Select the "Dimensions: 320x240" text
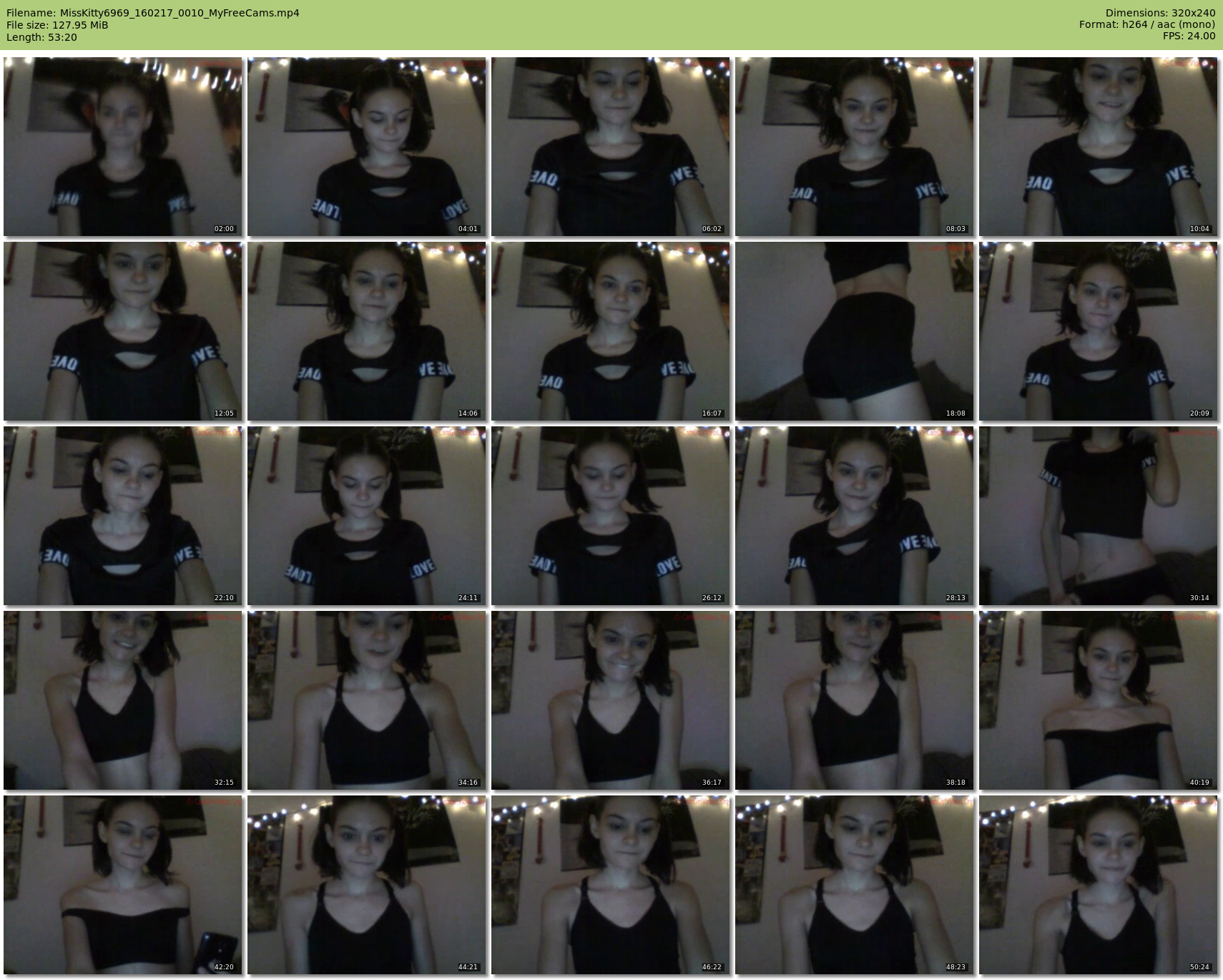Image resolution: width=1223 pixels, height=980 pixels. [1160, 13]
